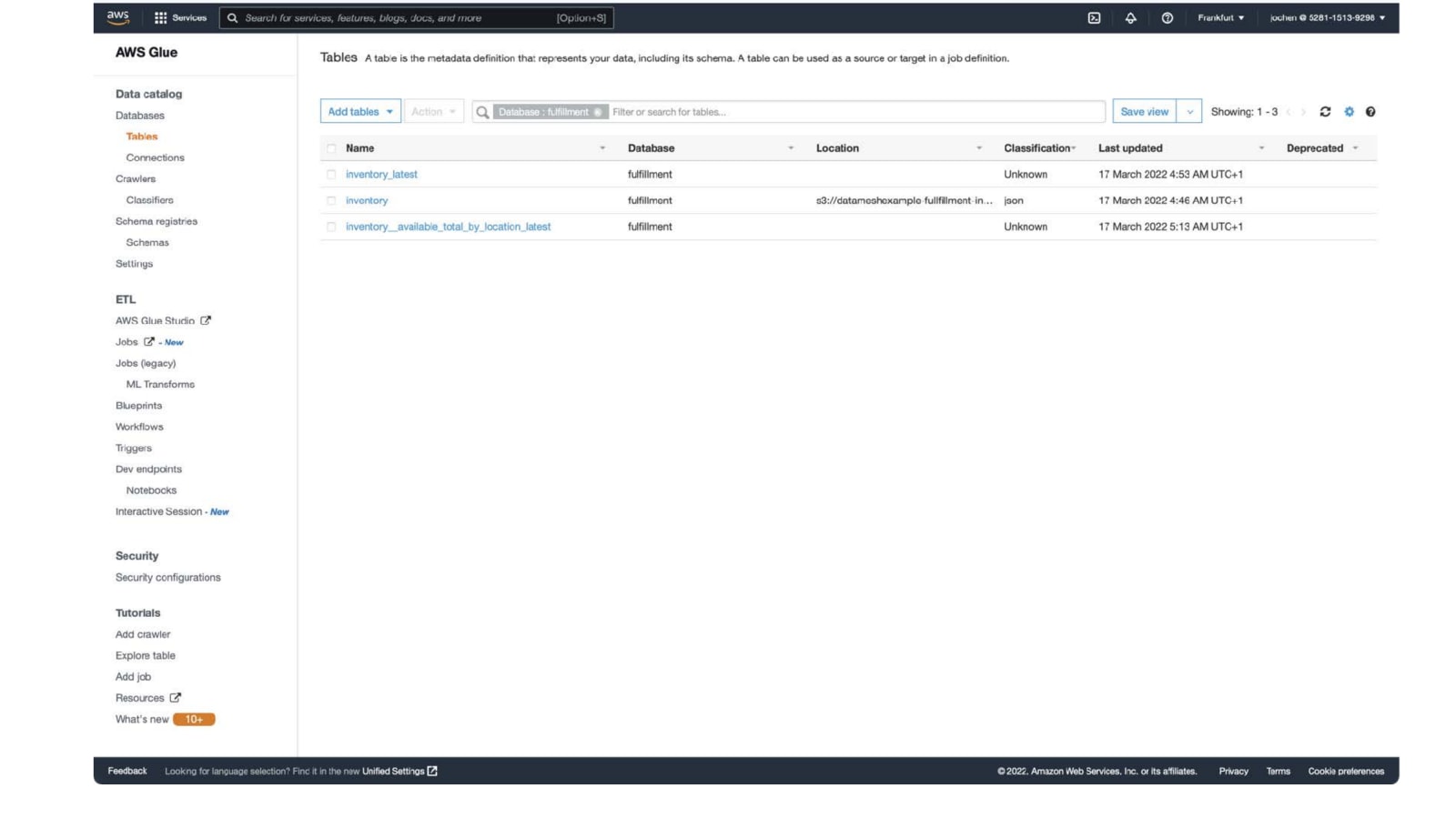Viewport: 1456px width, 819px height.
Task: Open Crawlers in sidebar
Action: coord(136,178)
